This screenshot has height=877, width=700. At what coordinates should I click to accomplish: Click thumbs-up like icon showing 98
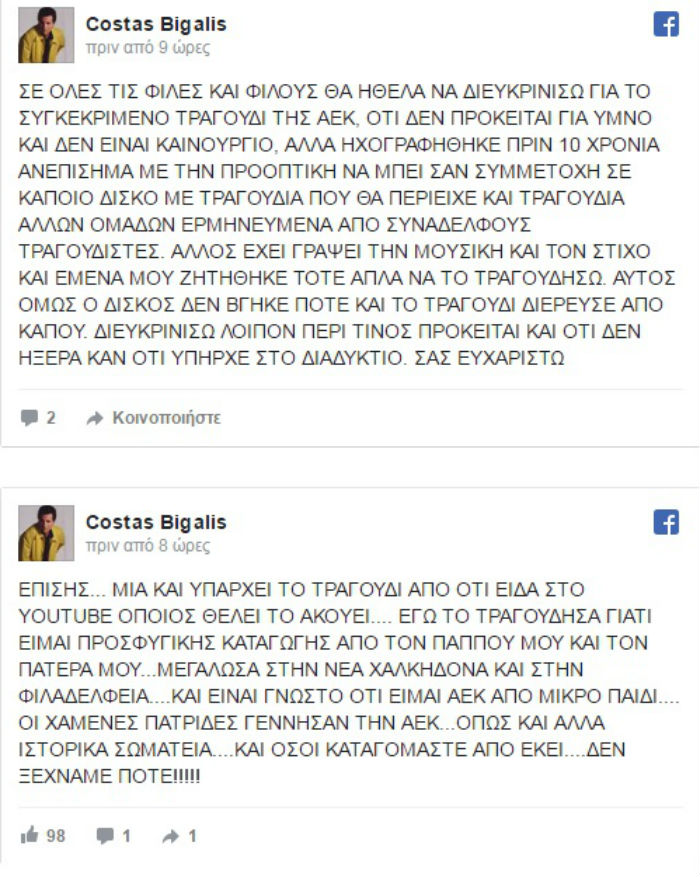(29, 835)
